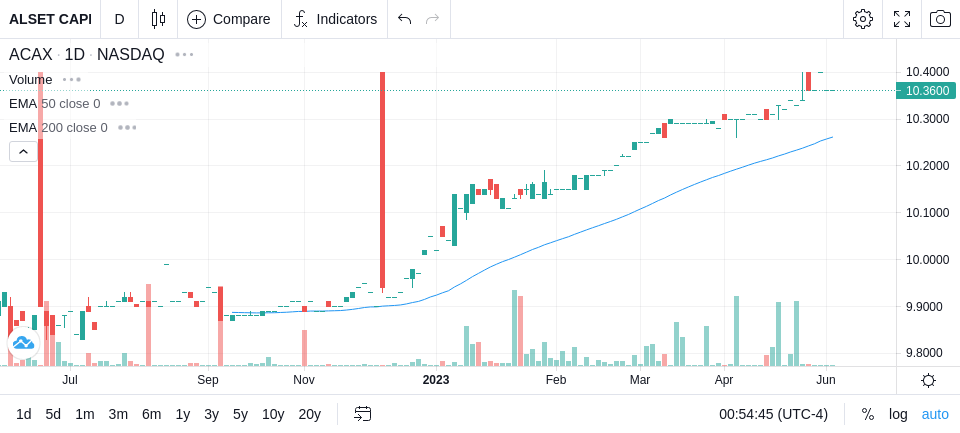The image size is (960, 433).
Task: Undo the last chart action
Action: coord(404,19)
